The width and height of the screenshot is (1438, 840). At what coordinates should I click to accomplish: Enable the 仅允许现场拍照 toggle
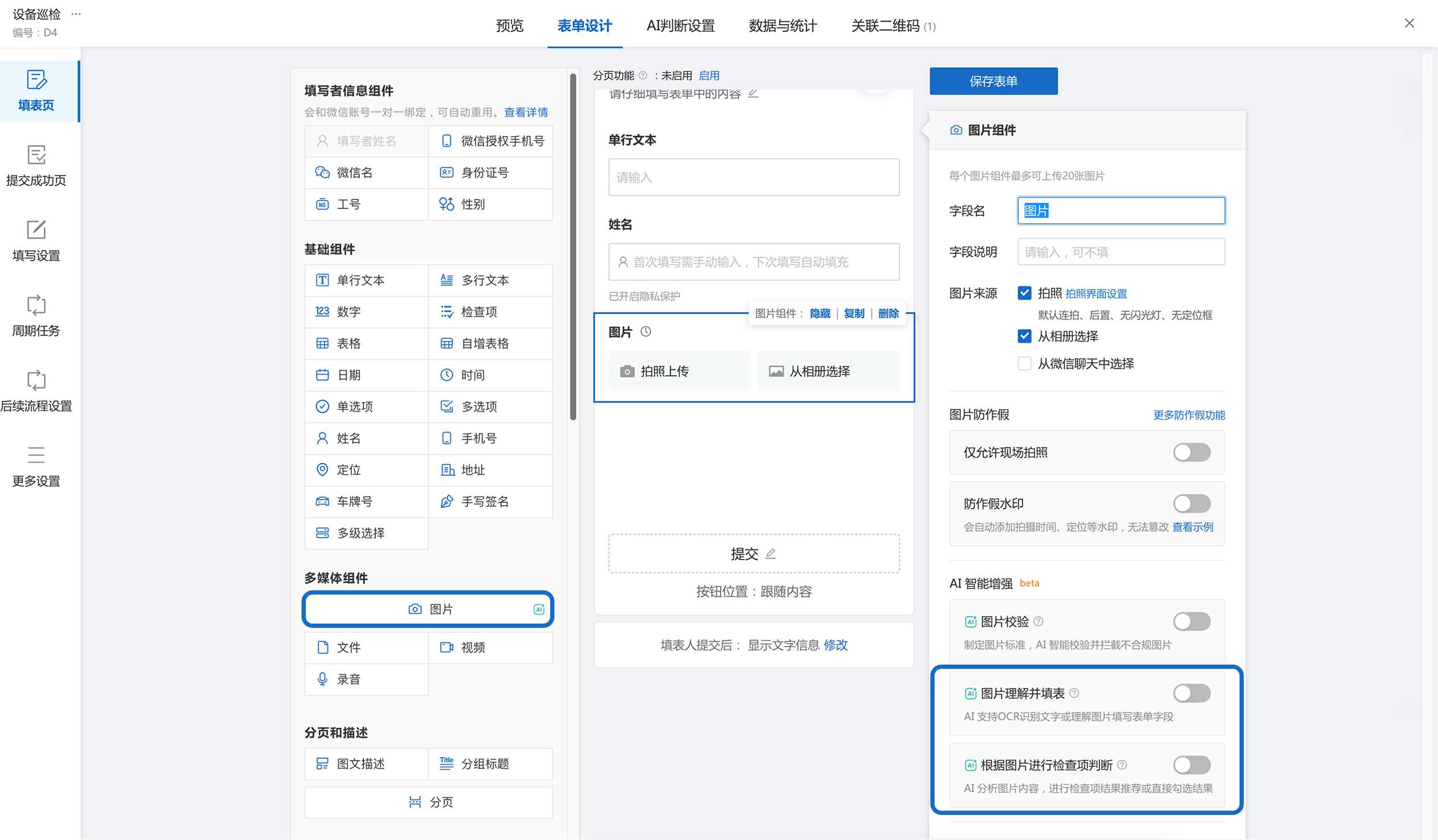[x=1191, y=453]
